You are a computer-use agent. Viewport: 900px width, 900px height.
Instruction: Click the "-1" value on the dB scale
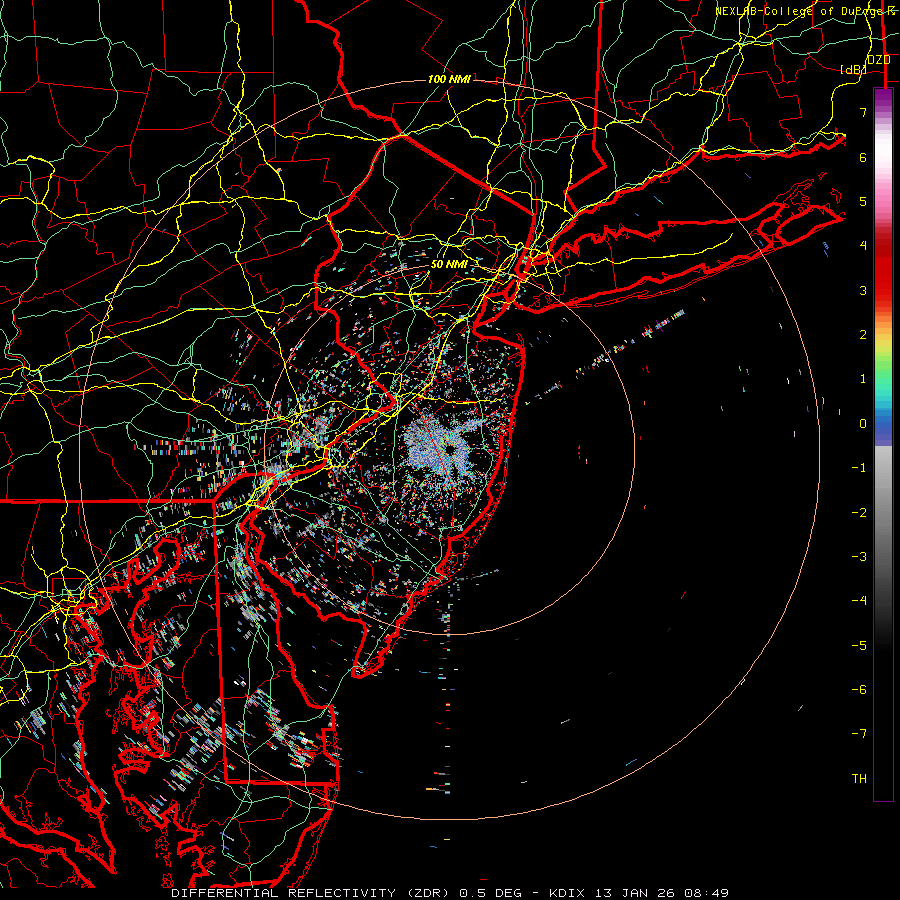point(859,468)
